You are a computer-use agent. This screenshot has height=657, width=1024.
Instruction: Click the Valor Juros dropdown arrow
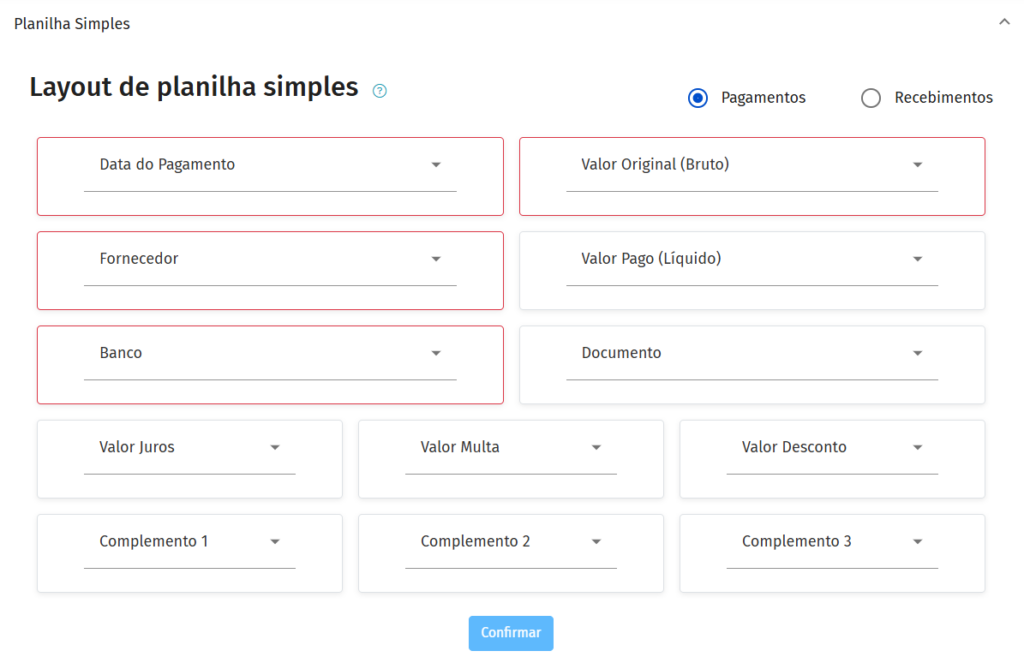(275, 447)
